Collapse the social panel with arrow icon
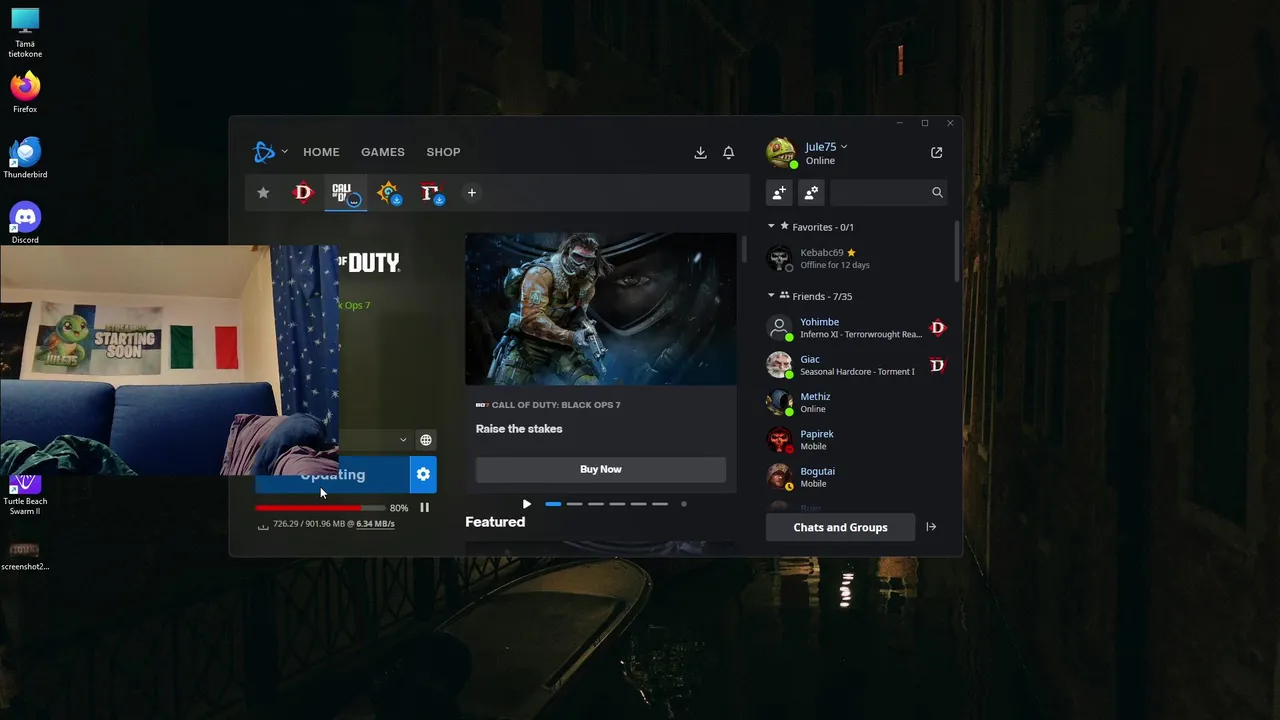 [x=931, y=527]
